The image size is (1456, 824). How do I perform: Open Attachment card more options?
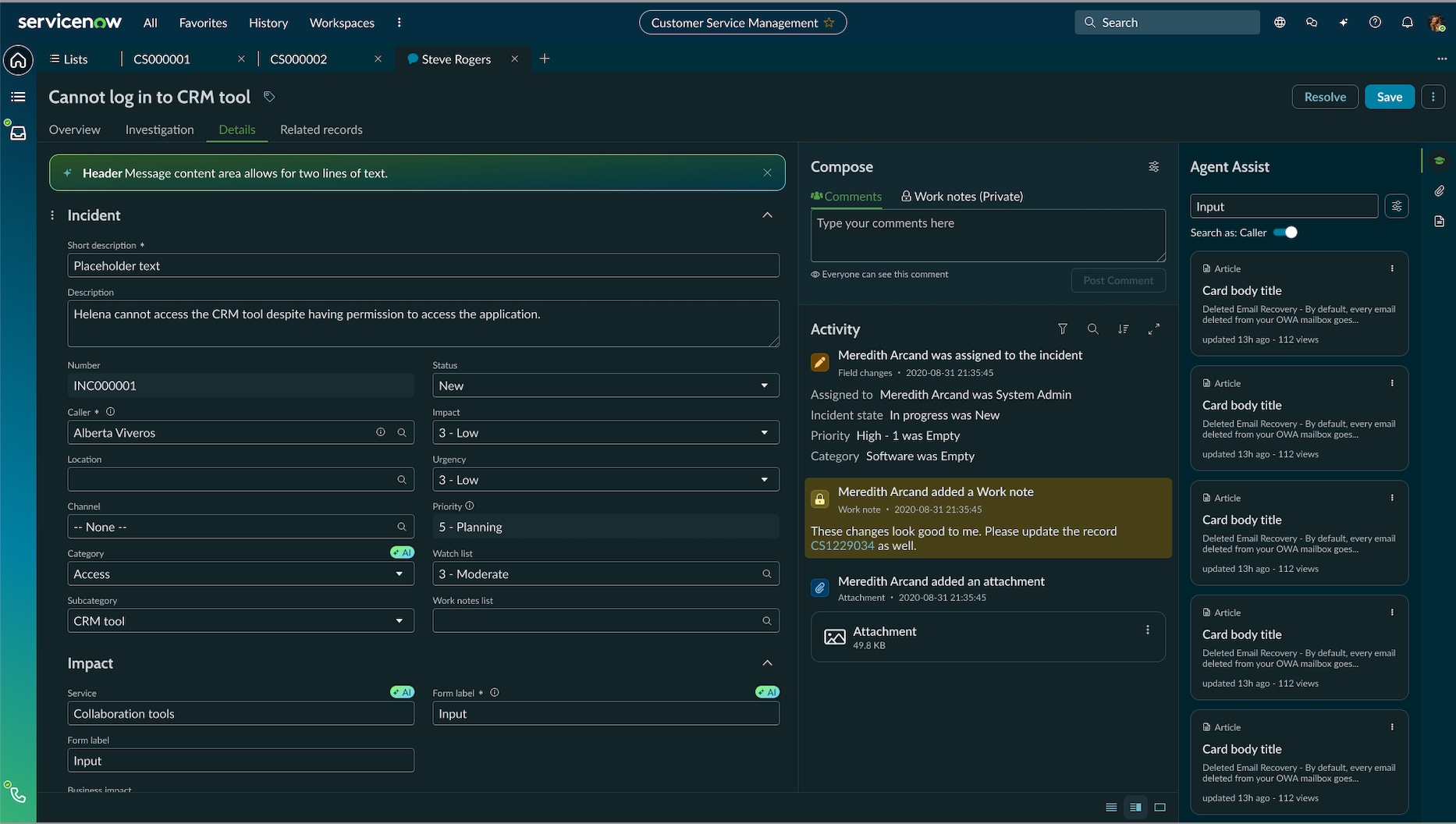(1147, 630)
